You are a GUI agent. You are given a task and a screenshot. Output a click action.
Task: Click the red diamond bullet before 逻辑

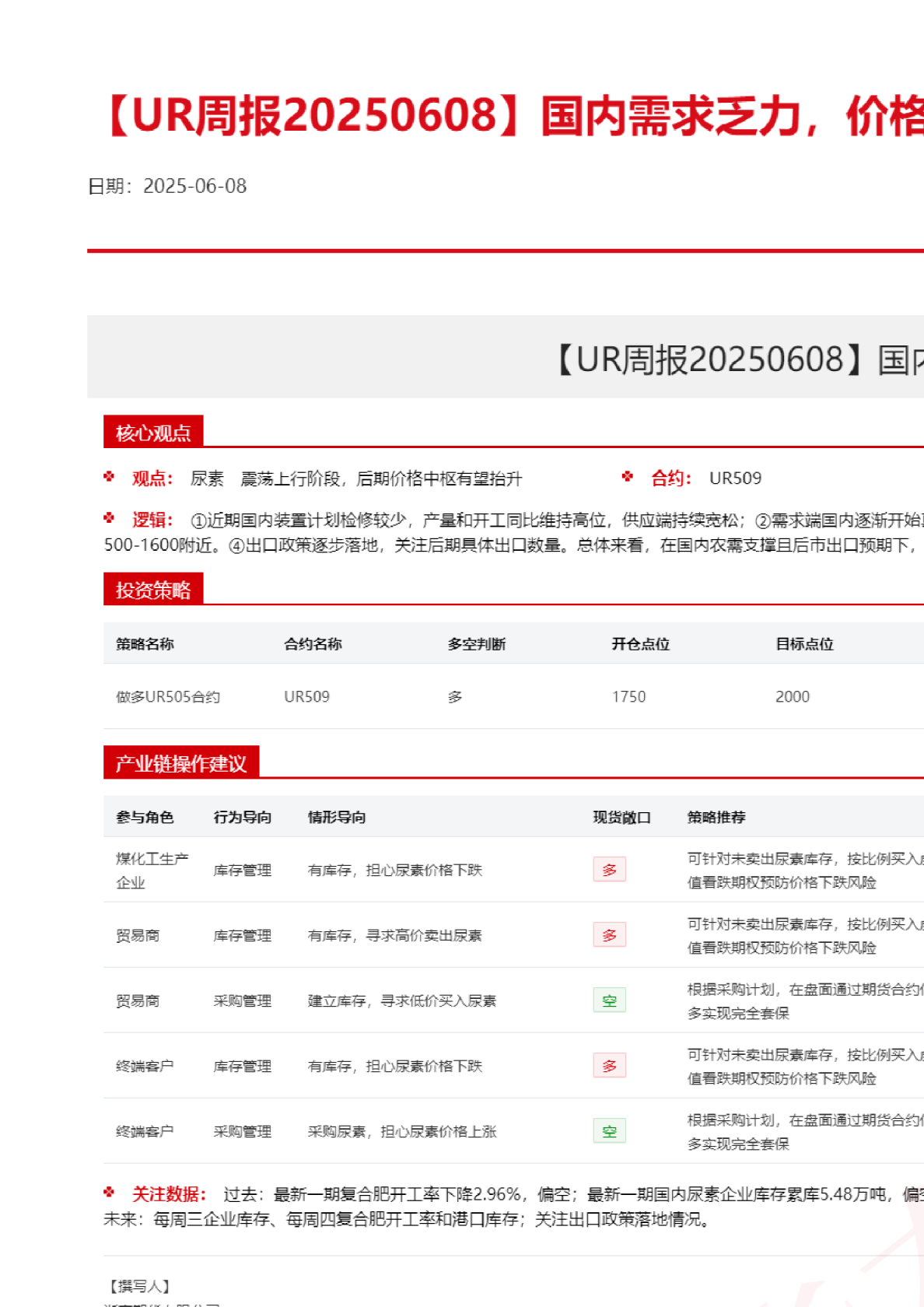(109, 518)
